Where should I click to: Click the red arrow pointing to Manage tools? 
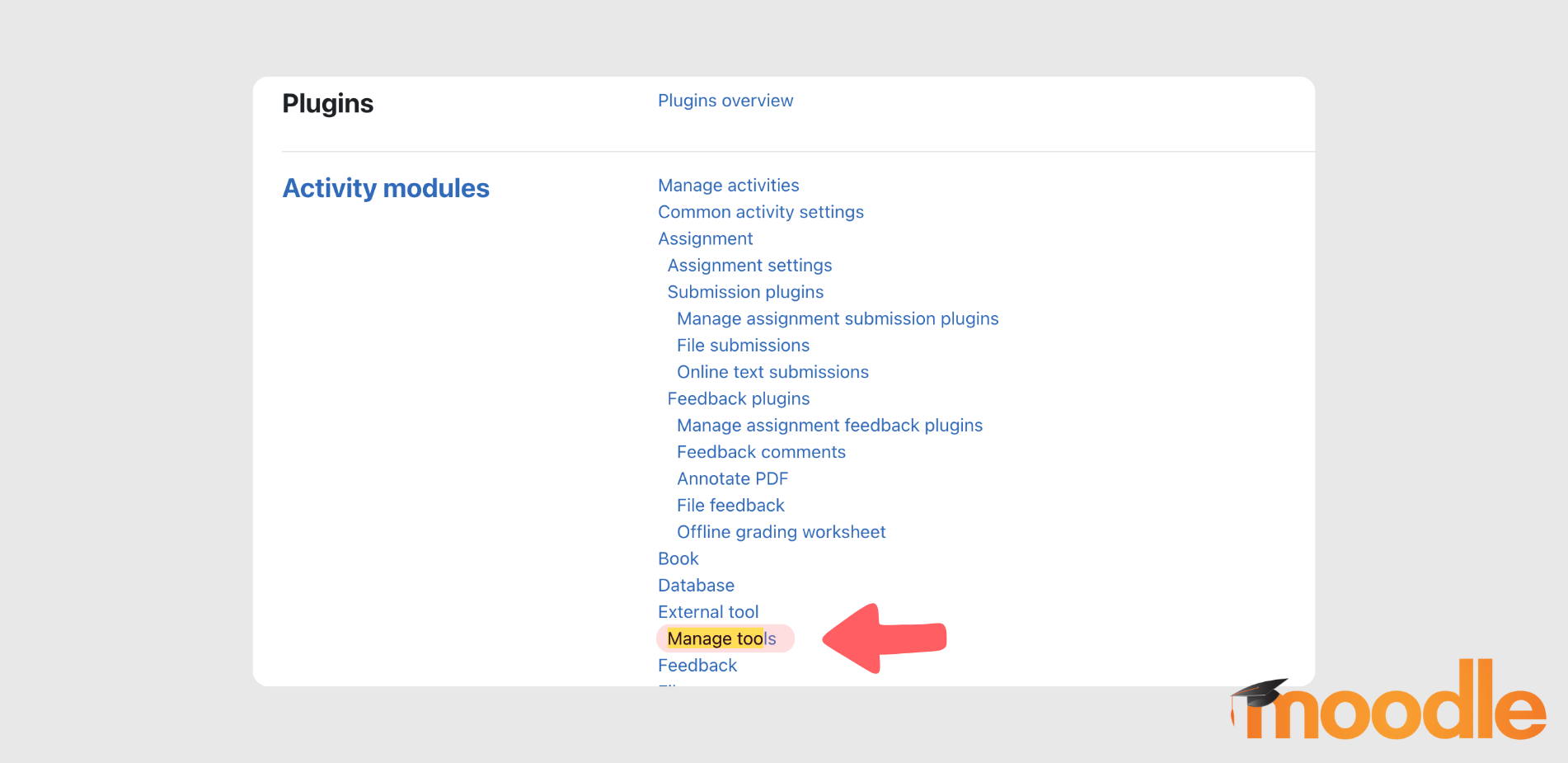[882, 638]
